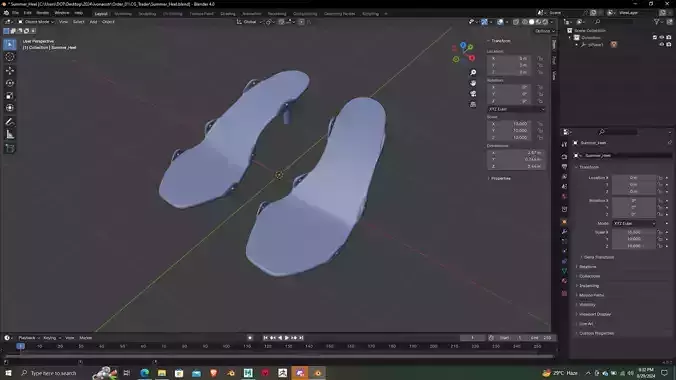Toggle auto keying record button
The image size is (676, 380).
pyautogui.click(x=250, y=338)
